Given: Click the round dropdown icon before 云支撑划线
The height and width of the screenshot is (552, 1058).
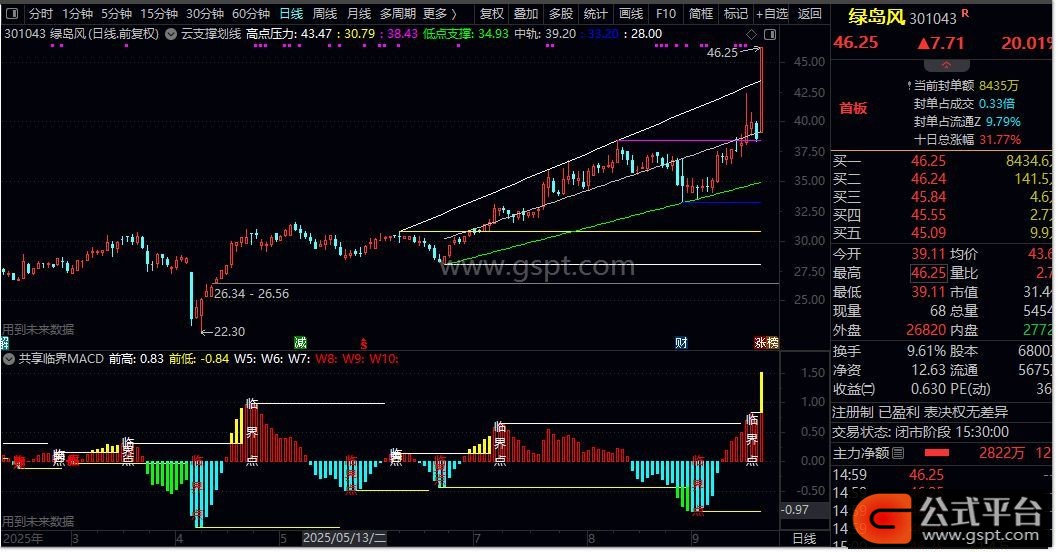Looking at the screenshot, I should pyautogui.click(x=170, y=33).
